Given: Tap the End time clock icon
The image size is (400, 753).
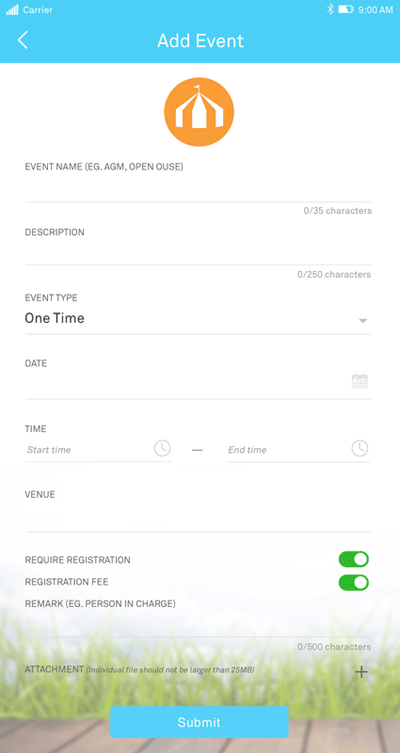Looking at the screenshot, I should [360, 448].
